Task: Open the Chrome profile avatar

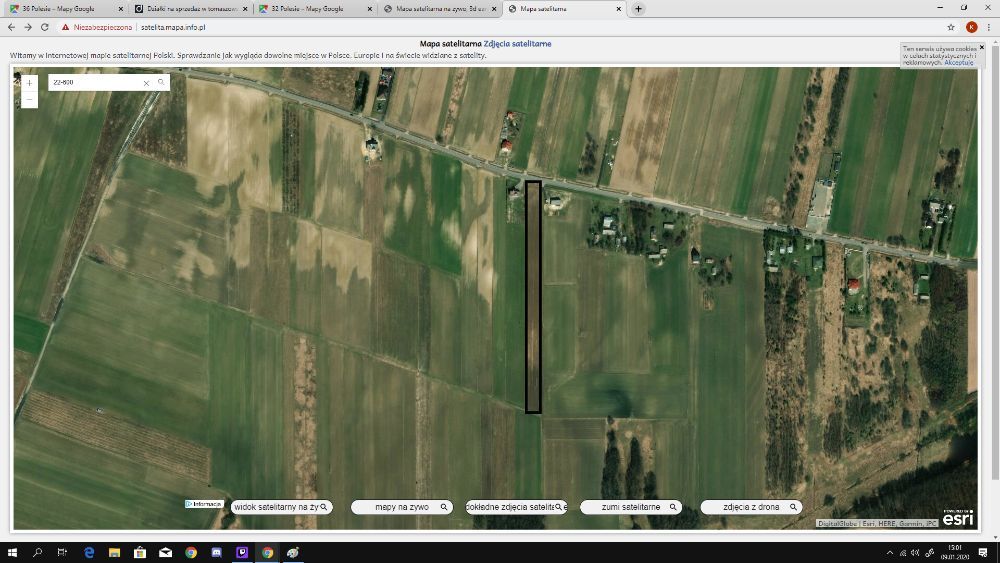Action: pos(971,27)
